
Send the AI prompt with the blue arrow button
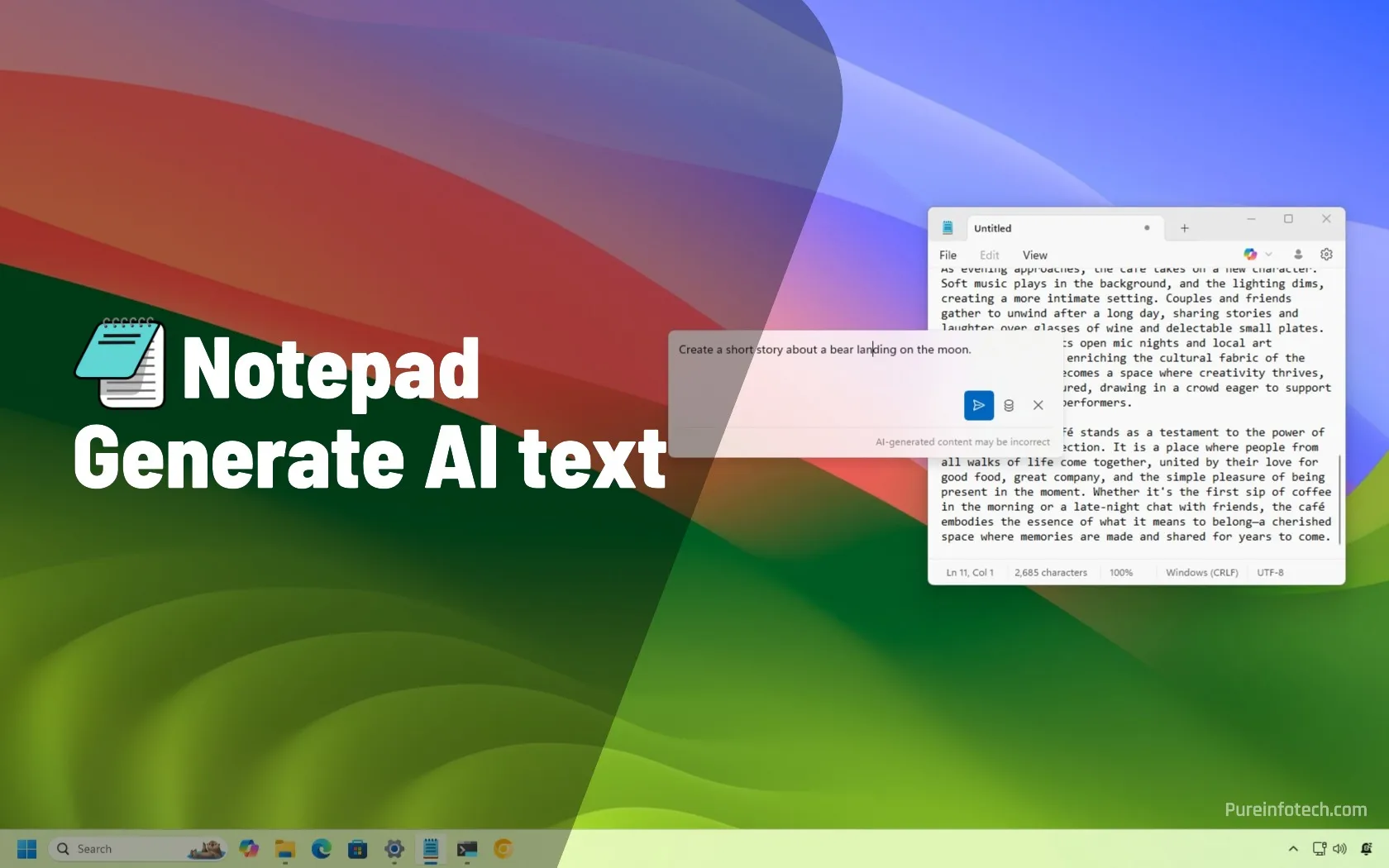click(x=978, y=405)
